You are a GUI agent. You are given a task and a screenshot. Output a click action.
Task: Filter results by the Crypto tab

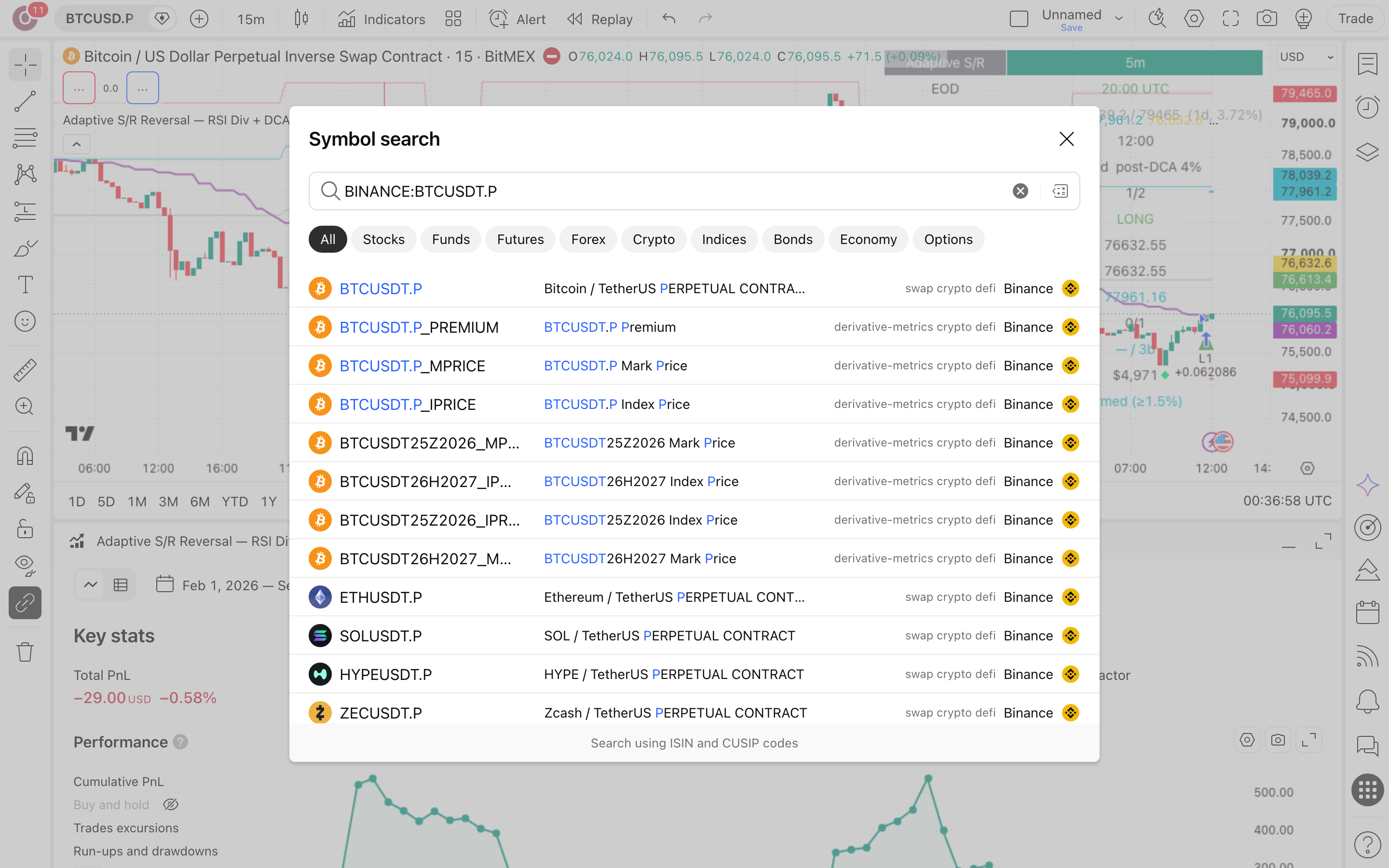click(653, 239)
